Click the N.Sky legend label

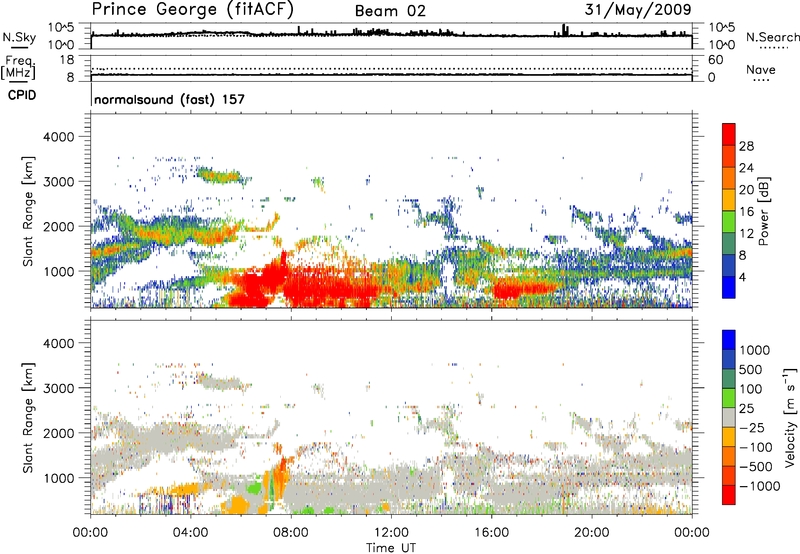19,37
